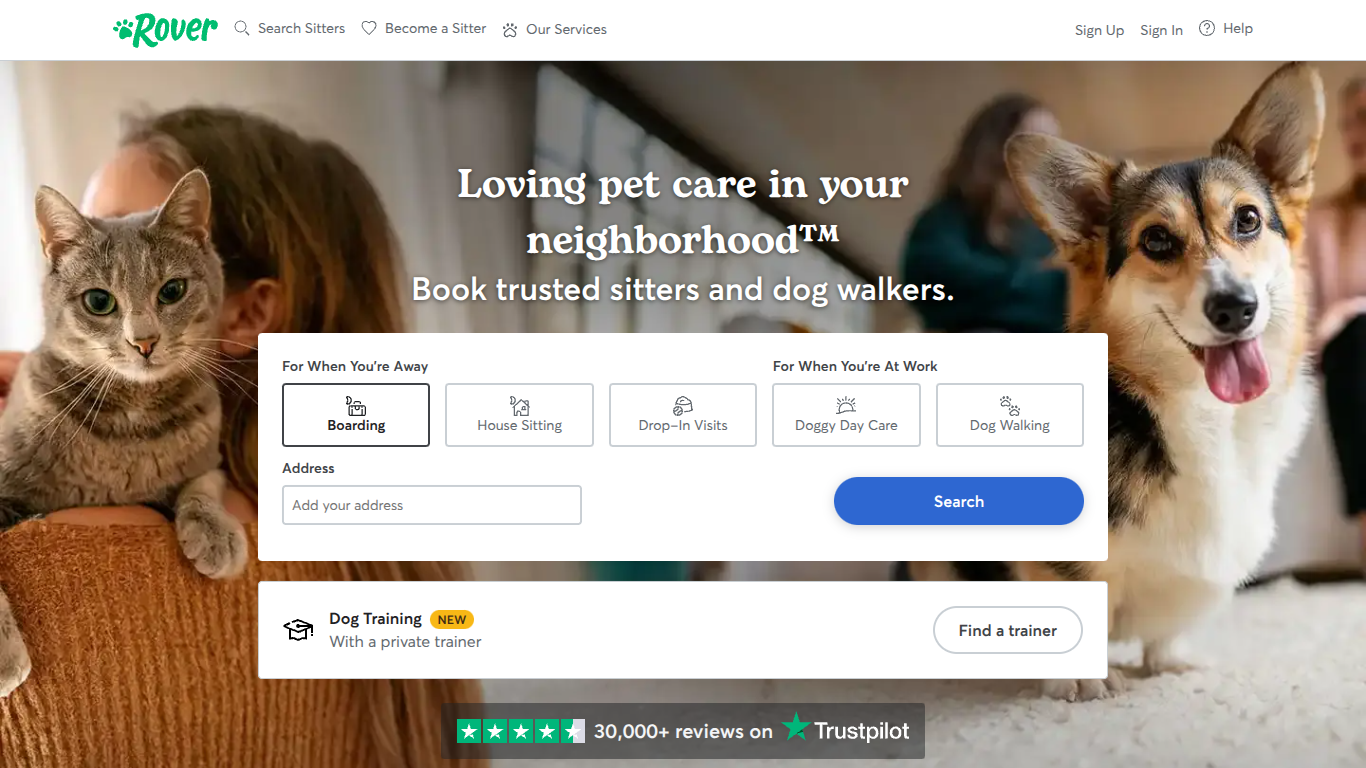Screen dimensions: 1366x768
Task: Select the House Sitting service option
Action: (x=519, y=415)
